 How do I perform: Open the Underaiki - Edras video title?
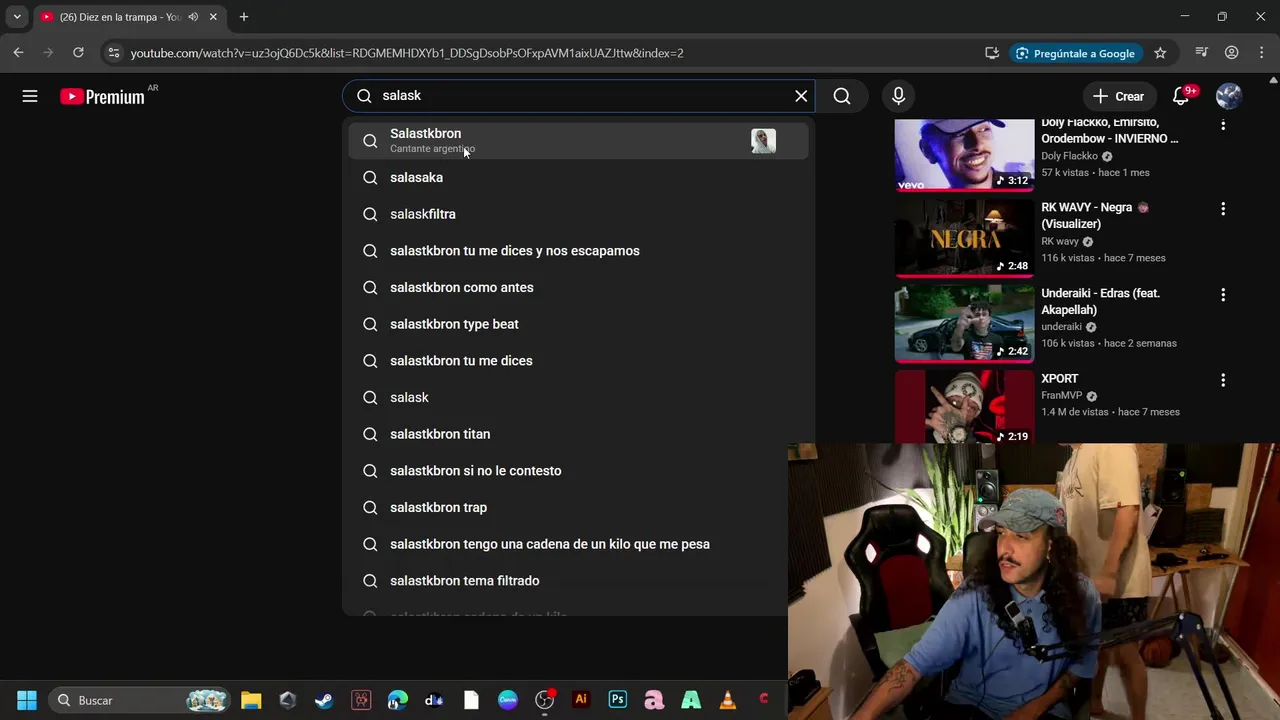pos(1100,301)
